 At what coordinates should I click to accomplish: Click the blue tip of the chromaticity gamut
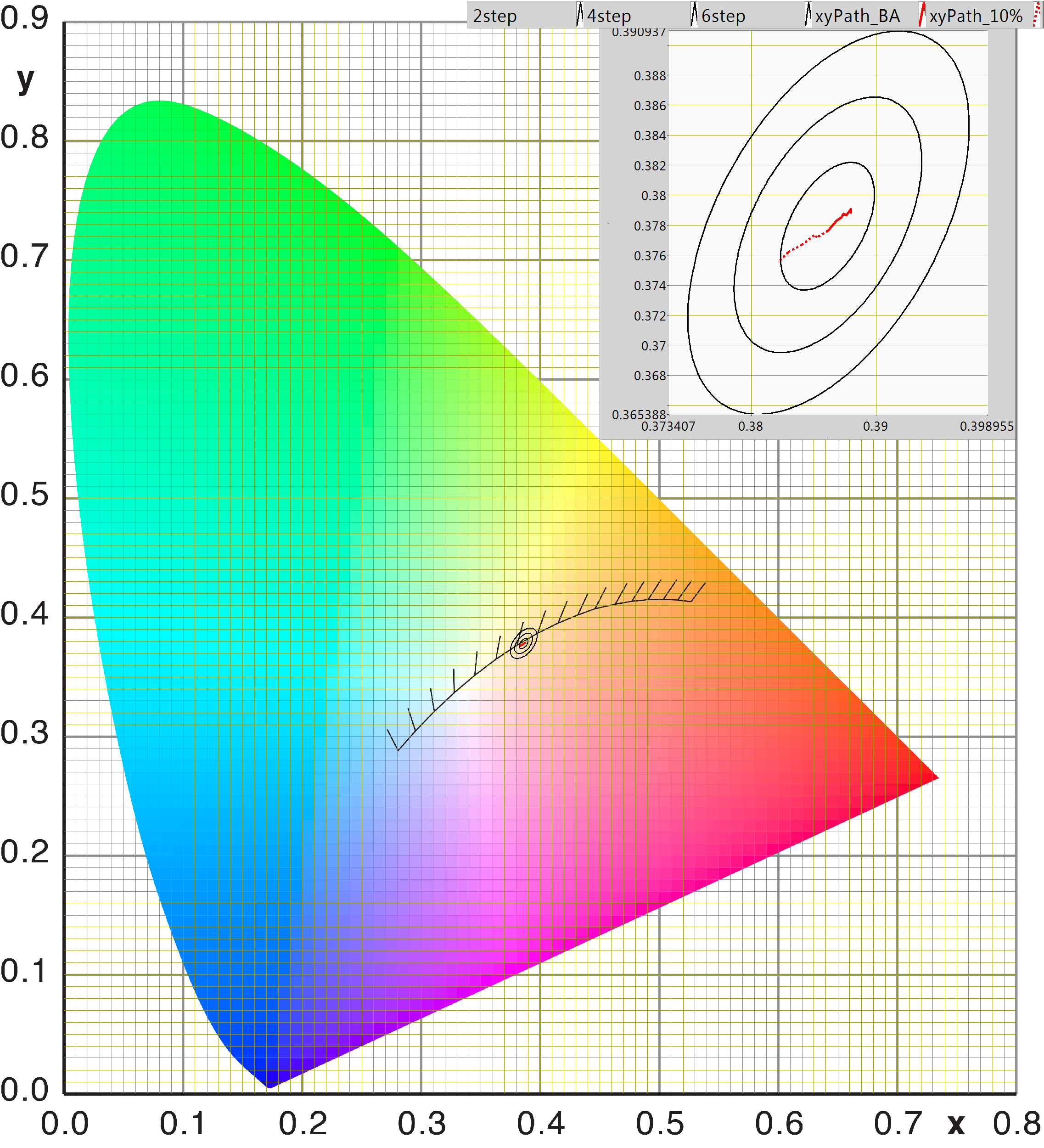pyautogui.click(x=270, y=1085)
